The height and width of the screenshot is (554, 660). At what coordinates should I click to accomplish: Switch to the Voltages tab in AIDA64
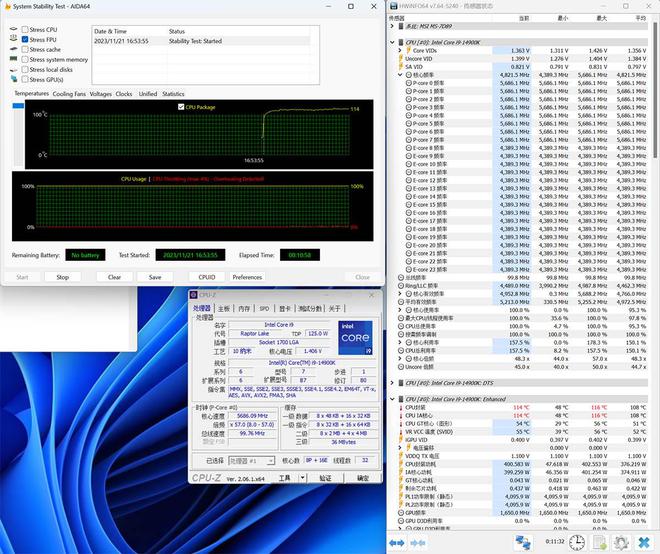(x=101, y=94)
